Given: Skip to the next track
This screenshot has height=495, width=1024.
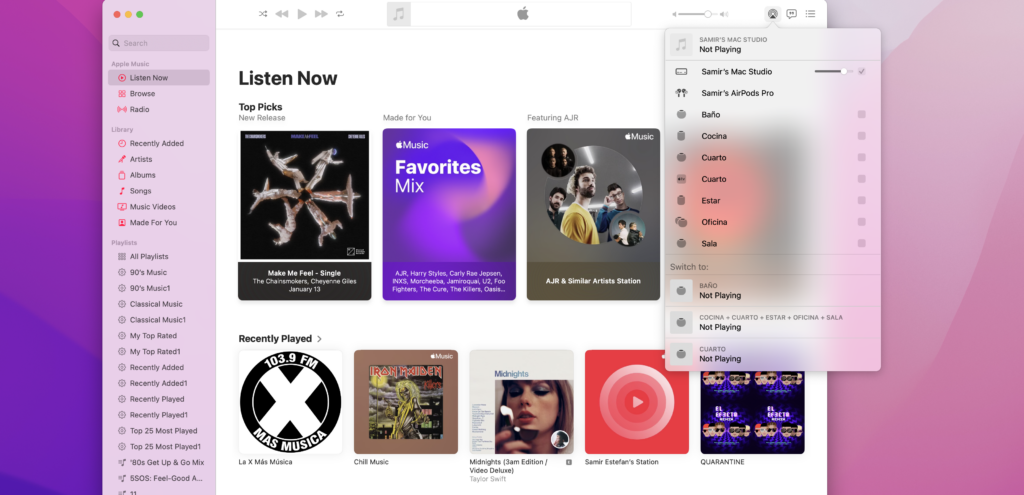Looking at the screenshot, I should click(321, 14).
